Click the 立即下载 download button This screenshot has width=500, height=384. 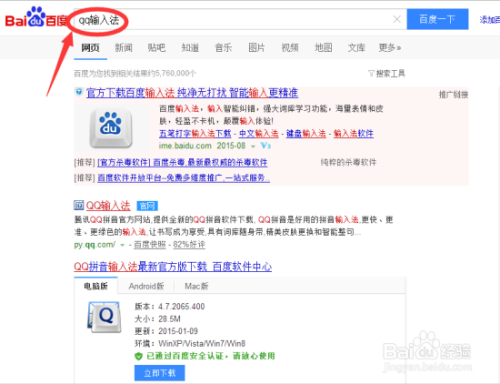[159, 373]
